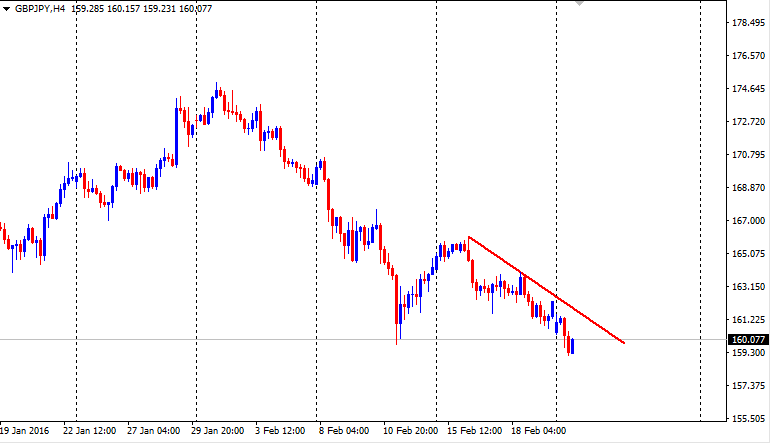Click the 29 Jan 20:00 time label
Screen dimensions: 771x443
coord(217,431)
